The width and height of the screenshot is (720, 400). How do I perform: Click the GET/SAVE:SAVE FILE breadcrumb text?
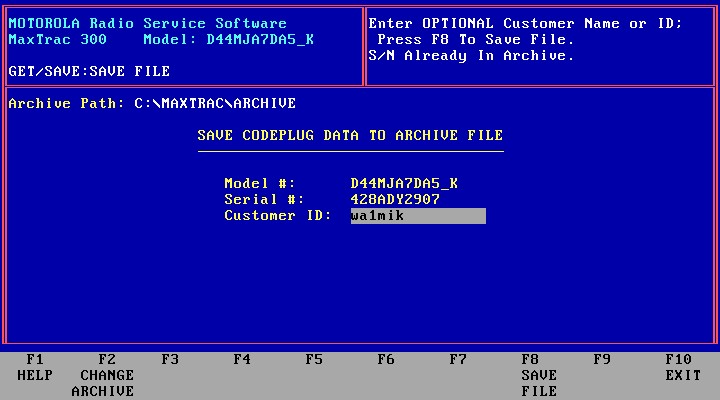(x=89, y=71)
